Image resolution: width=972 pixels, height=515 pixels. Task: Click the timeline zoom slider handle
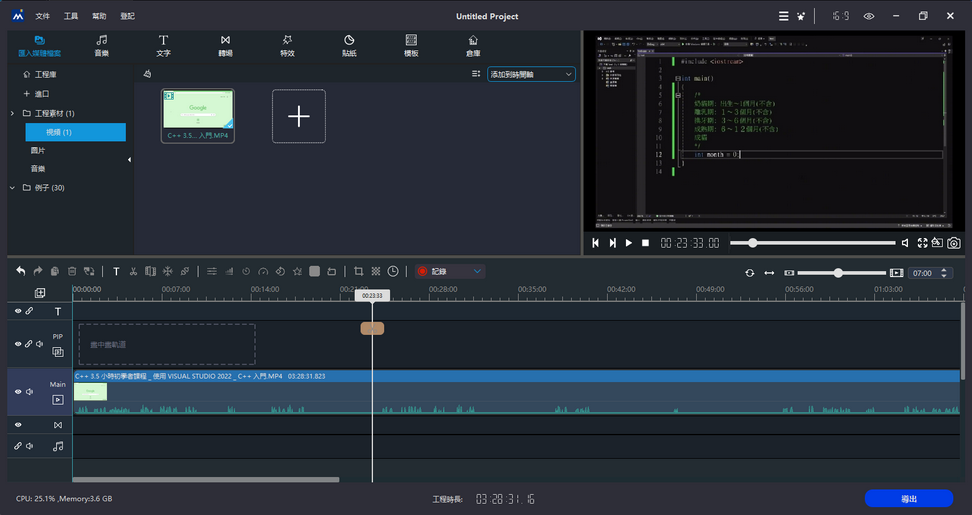(838, 273)
